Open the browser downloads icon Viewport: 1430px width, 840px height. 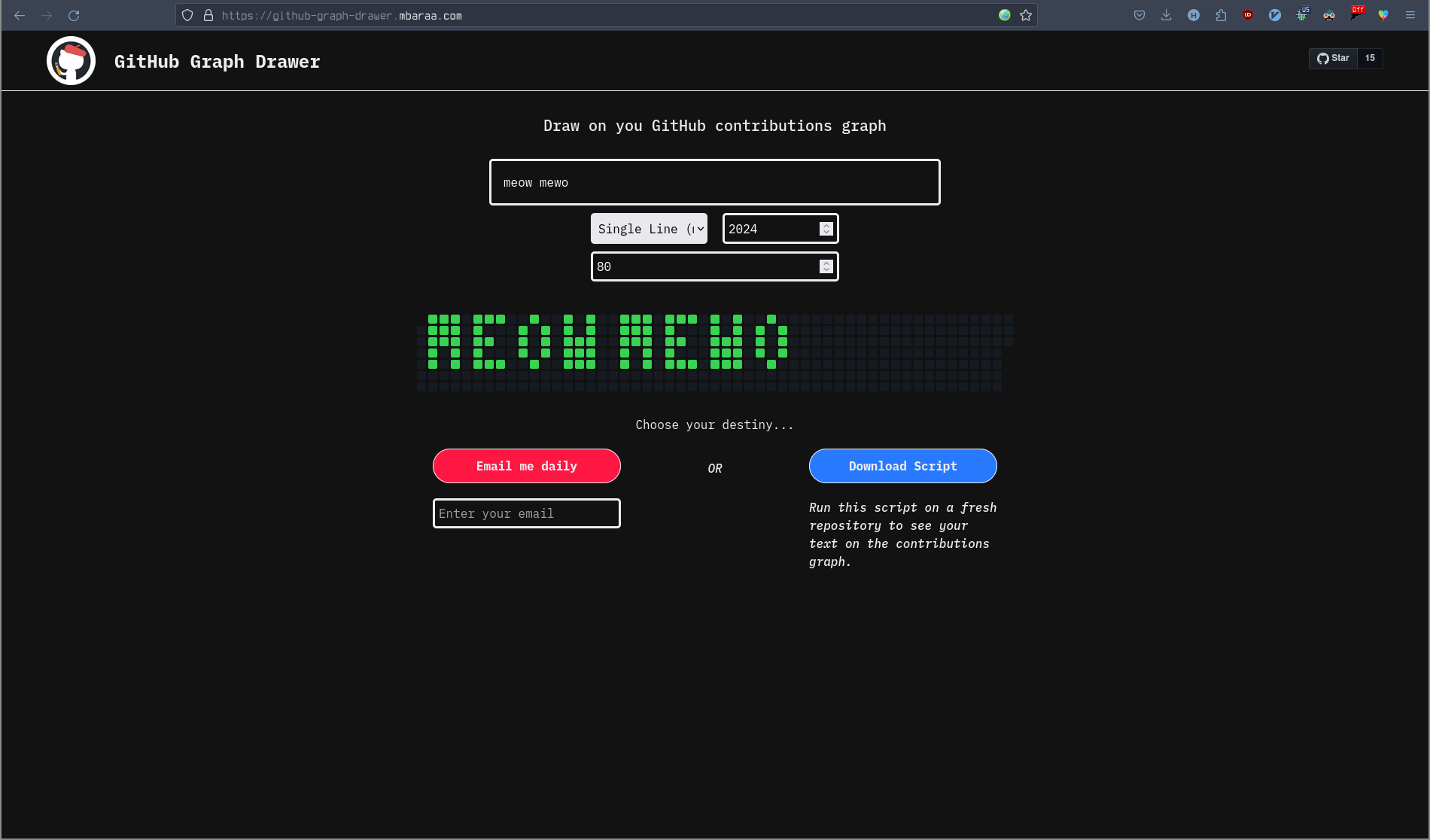click(1167, 15)
